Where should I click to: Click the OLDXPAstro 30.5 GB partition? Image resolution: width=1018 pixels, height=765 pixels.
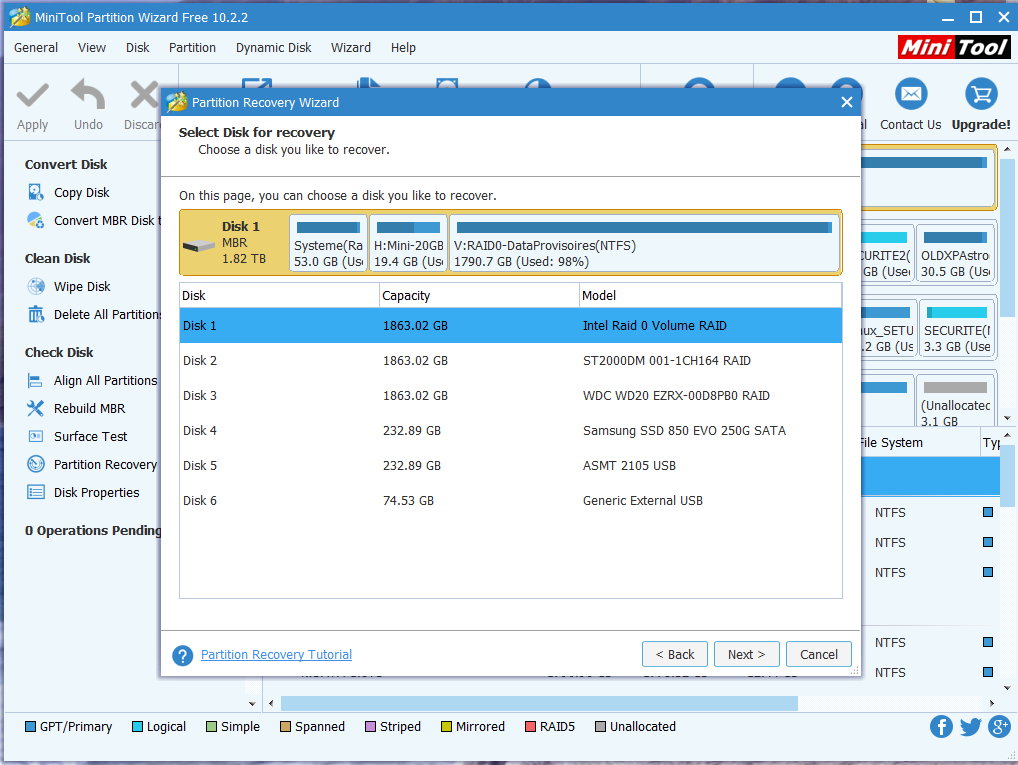(955, 253)
